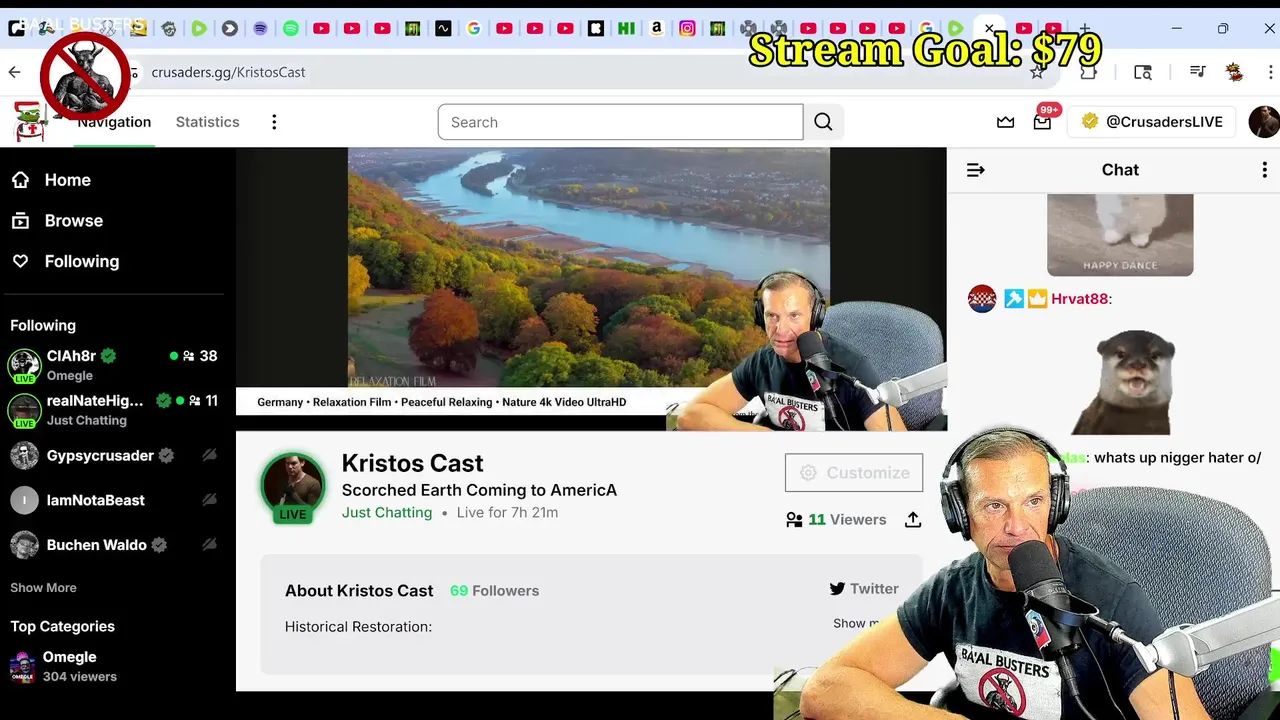This screenshot has height=720, width=1280.
Task: Open Buchen Waldo channel
Action: 115,545
